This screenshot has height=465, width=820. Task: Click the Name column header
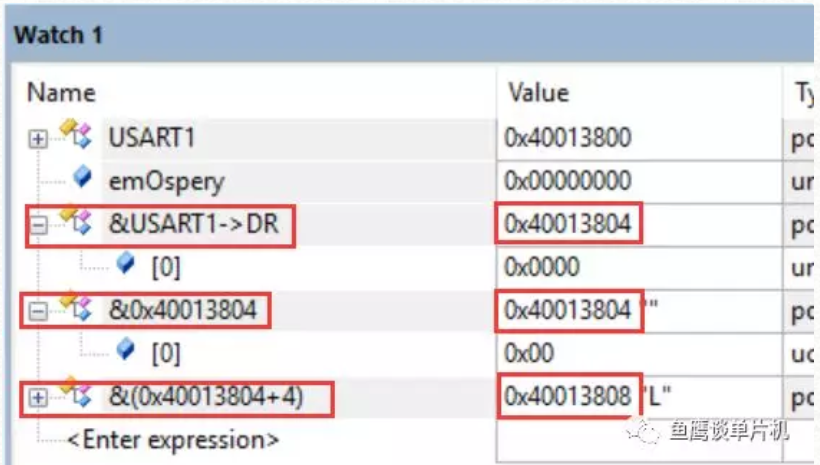61,93
